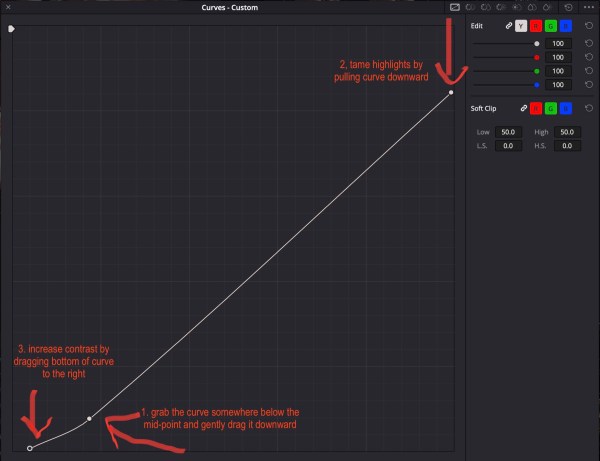
Task: Select the top-right curve control point
Action: 451,92
